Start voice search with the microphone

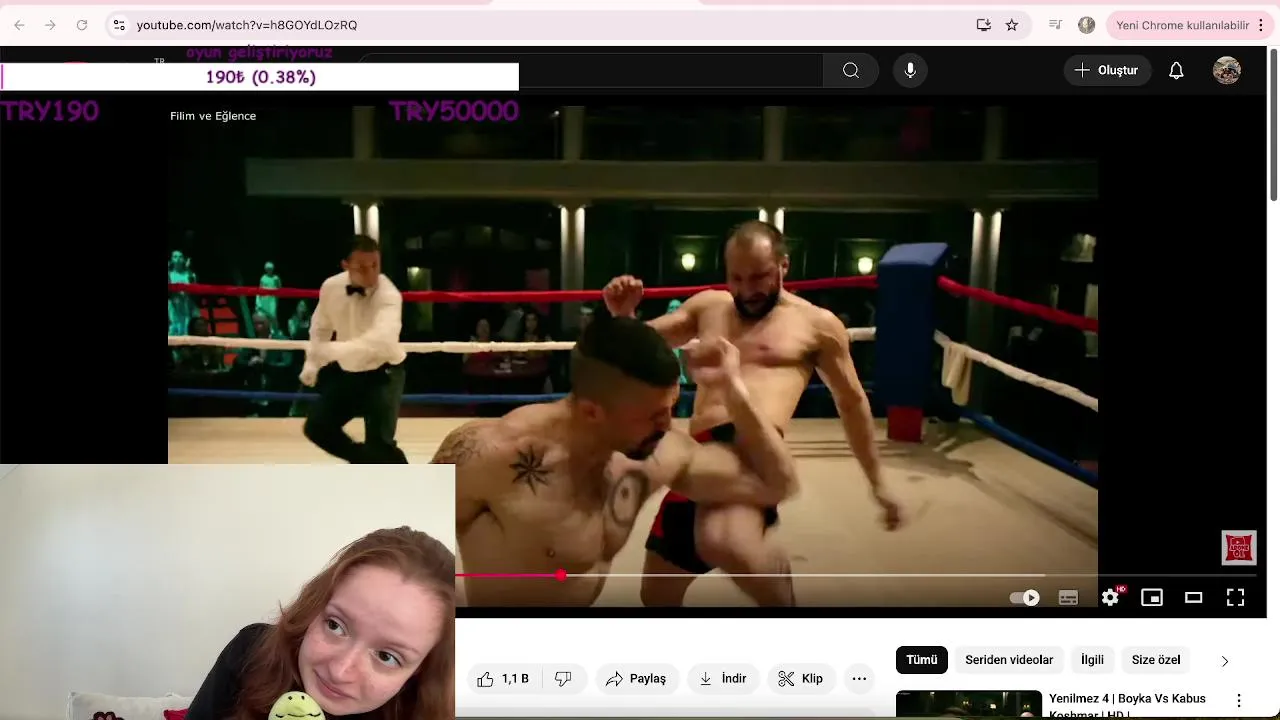click(910, 70)
